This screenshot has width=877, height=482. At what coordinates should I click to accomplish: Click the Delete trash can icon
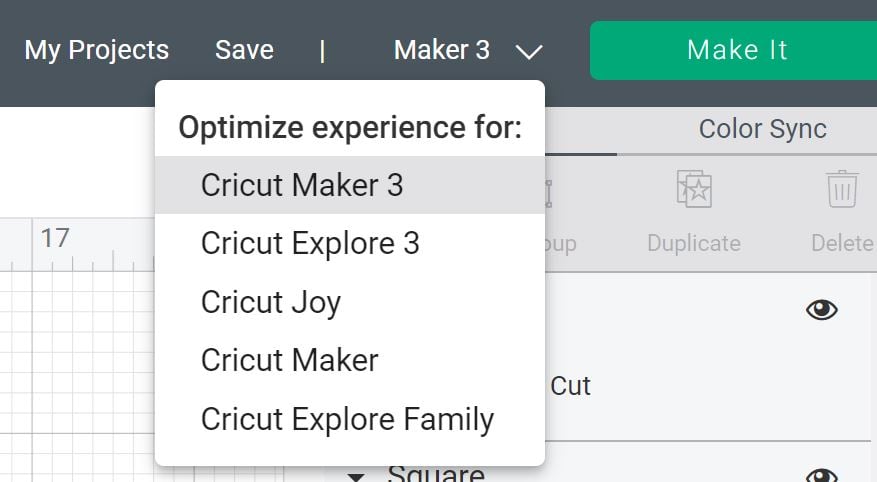point(842,189)
